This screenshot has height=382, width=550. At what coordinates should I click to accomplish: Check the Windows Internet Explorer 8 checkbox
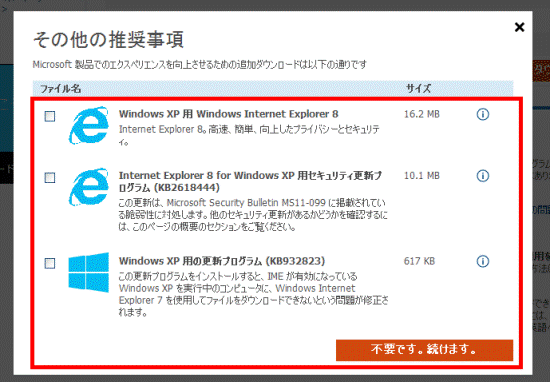[50, 116]
